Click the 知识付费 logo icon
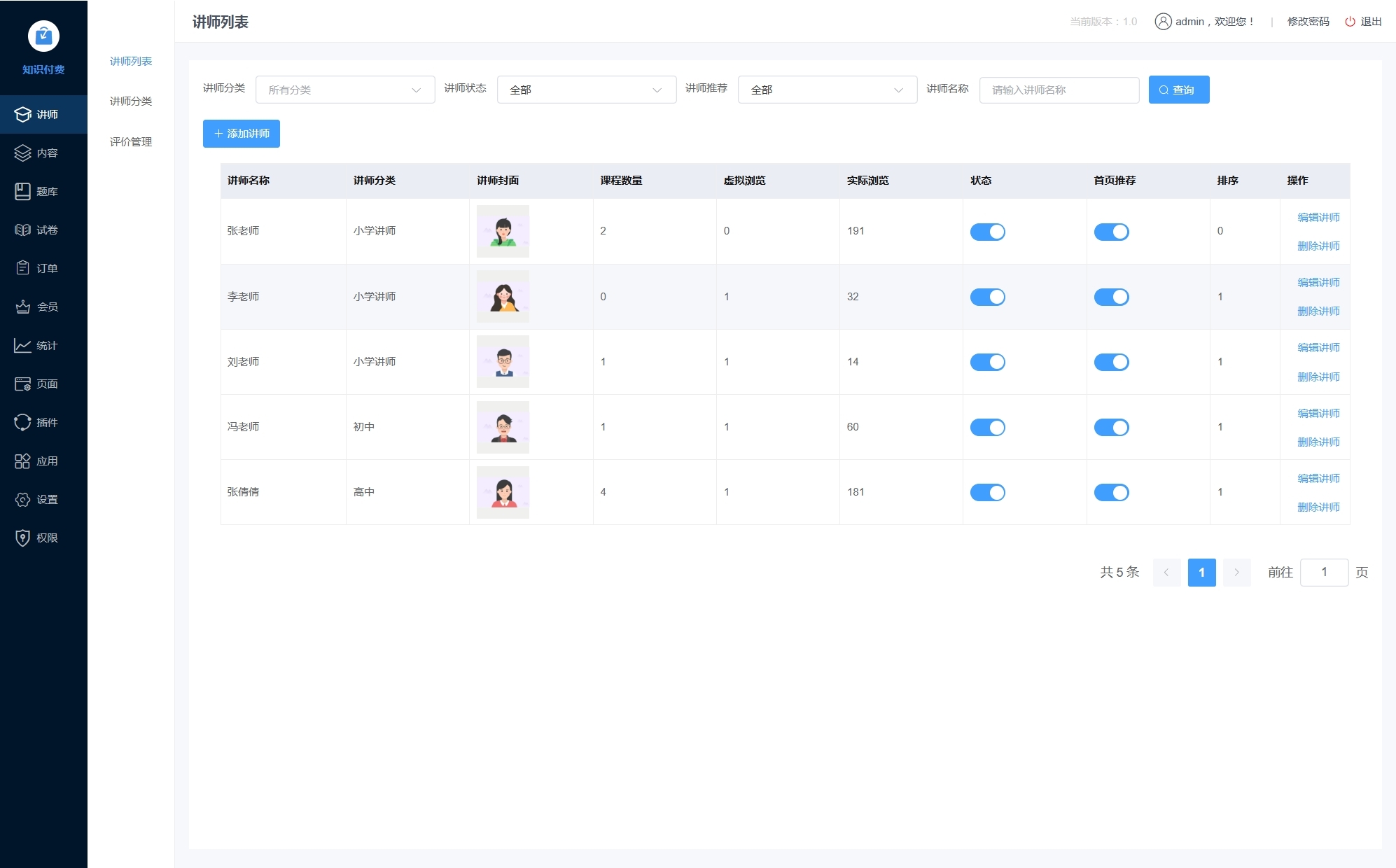Image resolution: width=1396 pixels, height=868 pixels. (43, 36)
